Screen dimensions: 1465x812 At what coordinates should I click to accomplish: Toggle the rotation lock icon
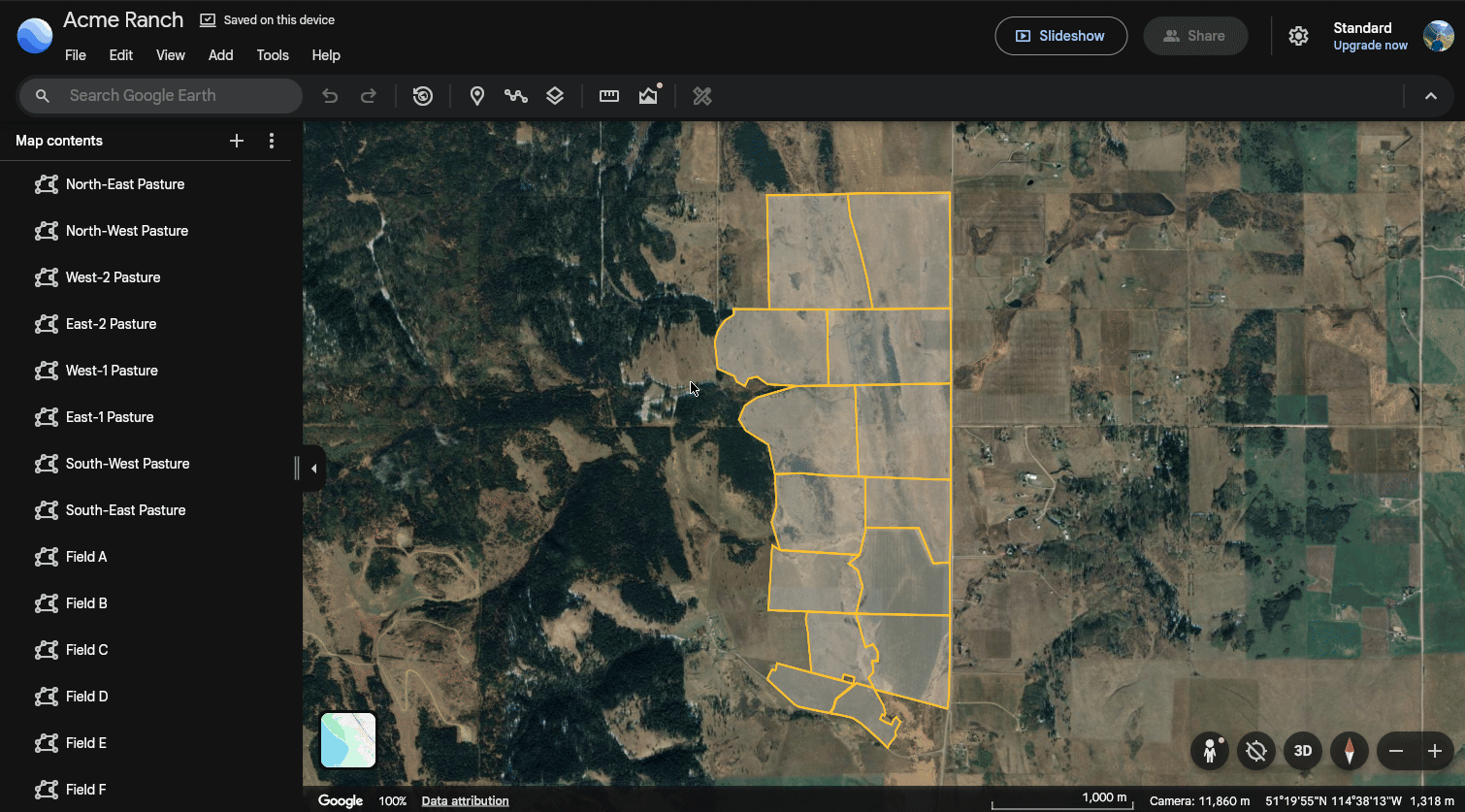(1256, 751)
